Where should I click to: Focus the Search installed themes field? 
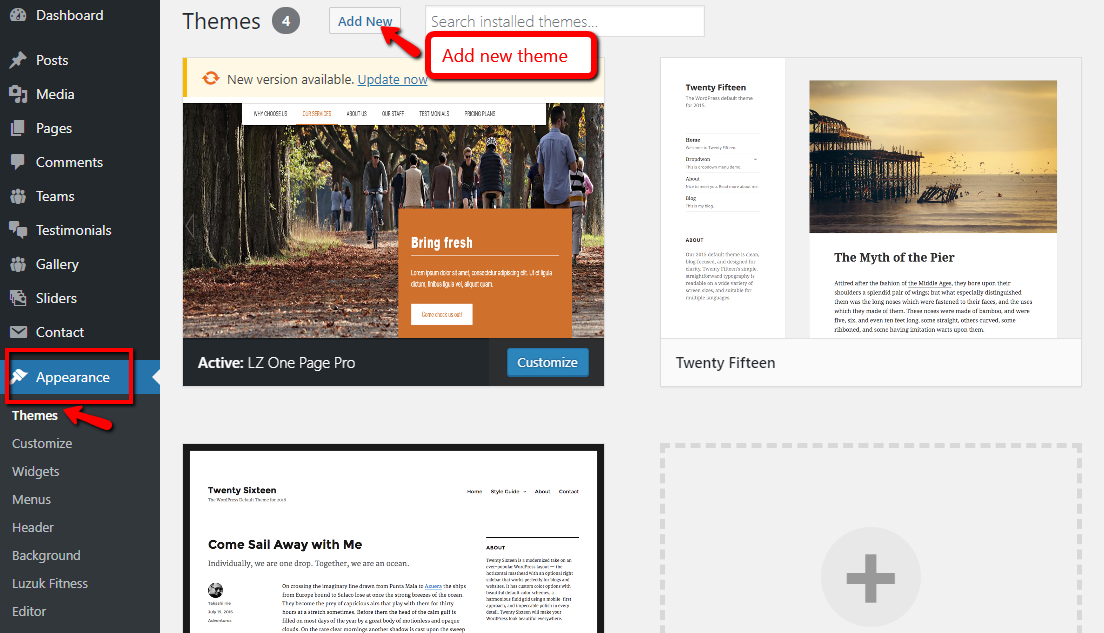pyautogui.click(x=565, y=21)
